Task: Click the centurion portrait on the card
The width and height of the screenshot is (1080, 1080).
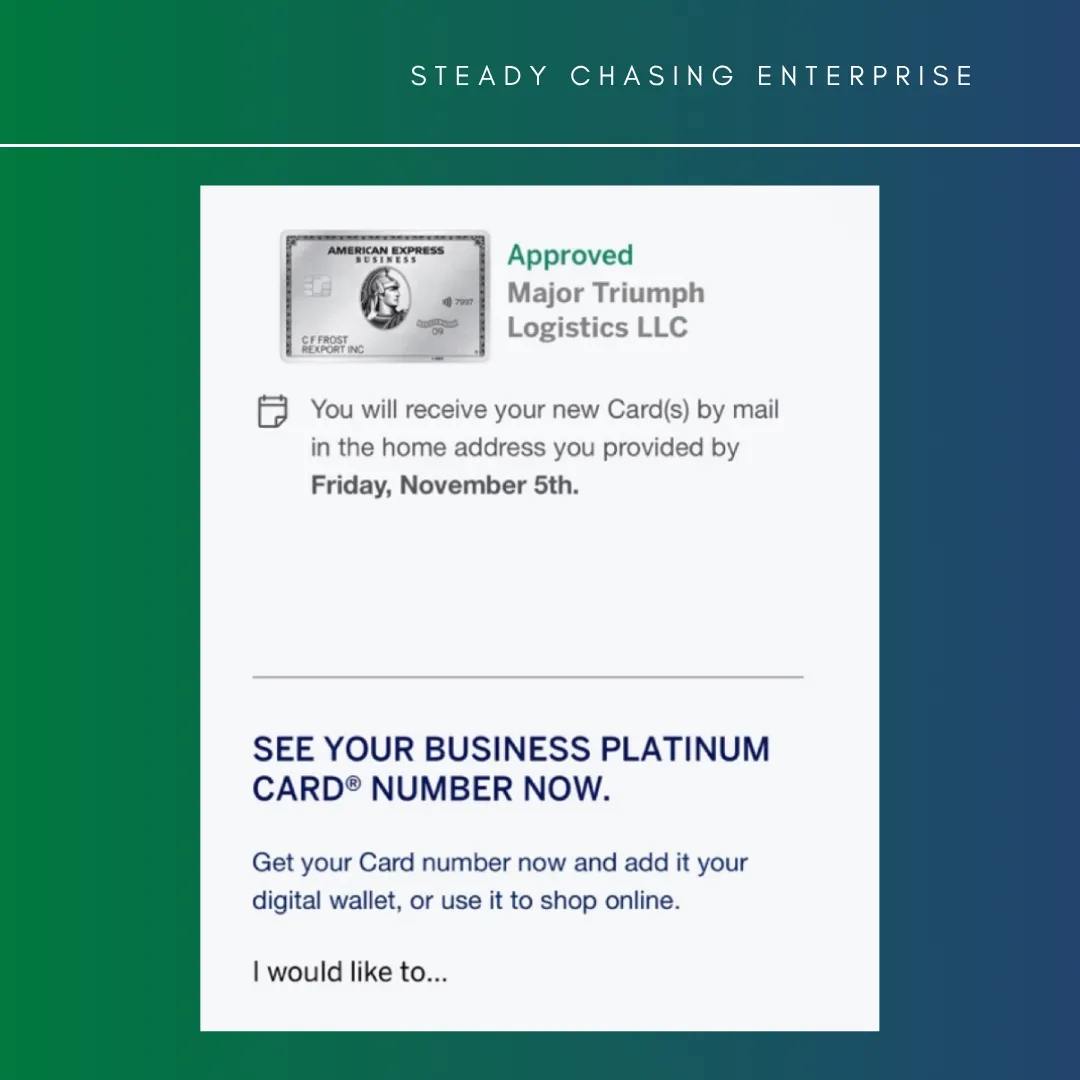Action: (386, 298)
